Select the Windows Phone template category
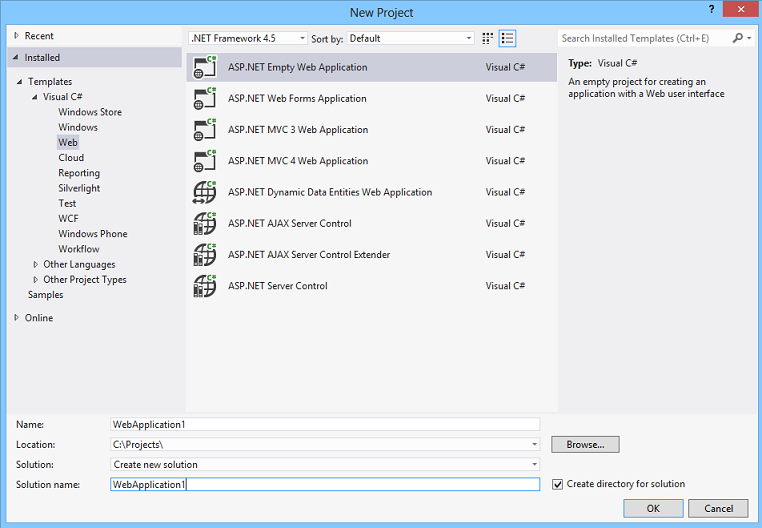The image size is (762, 528). pyautogui.click(x=92, y=234)
